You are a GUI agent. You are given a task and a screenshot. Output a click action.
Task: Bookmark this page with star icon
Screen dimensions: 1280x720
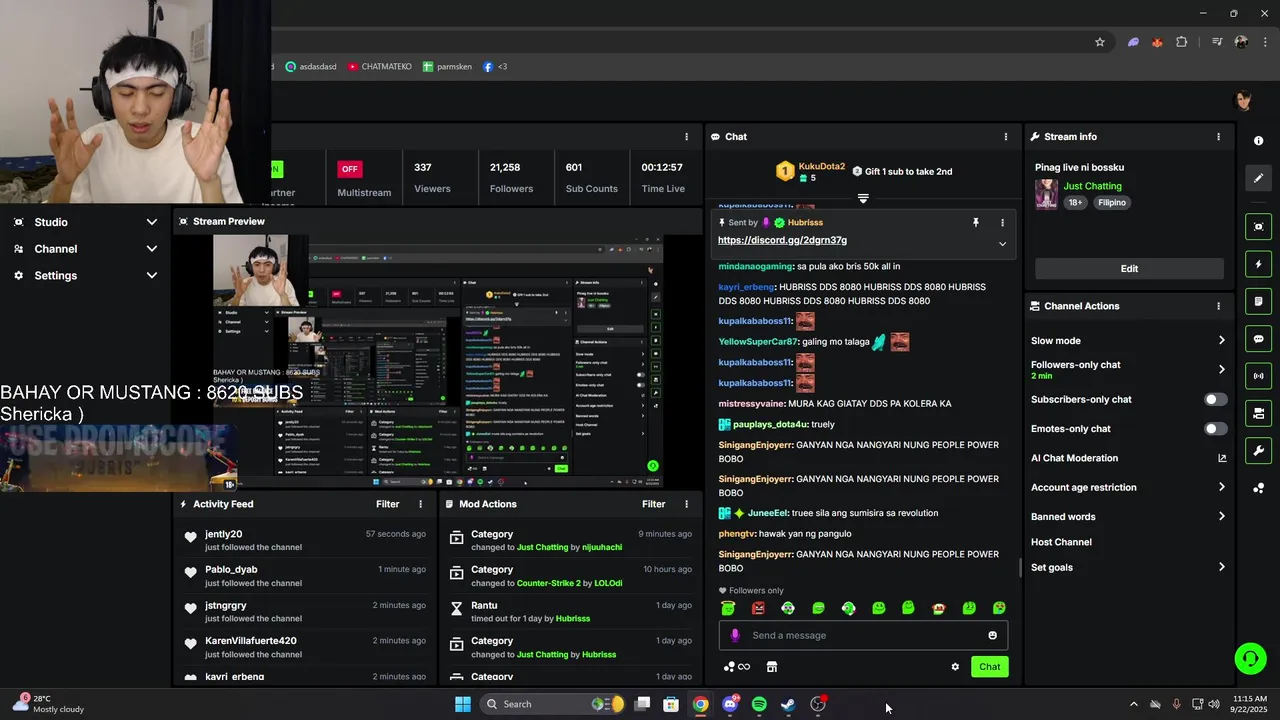tap(1100, 42)
